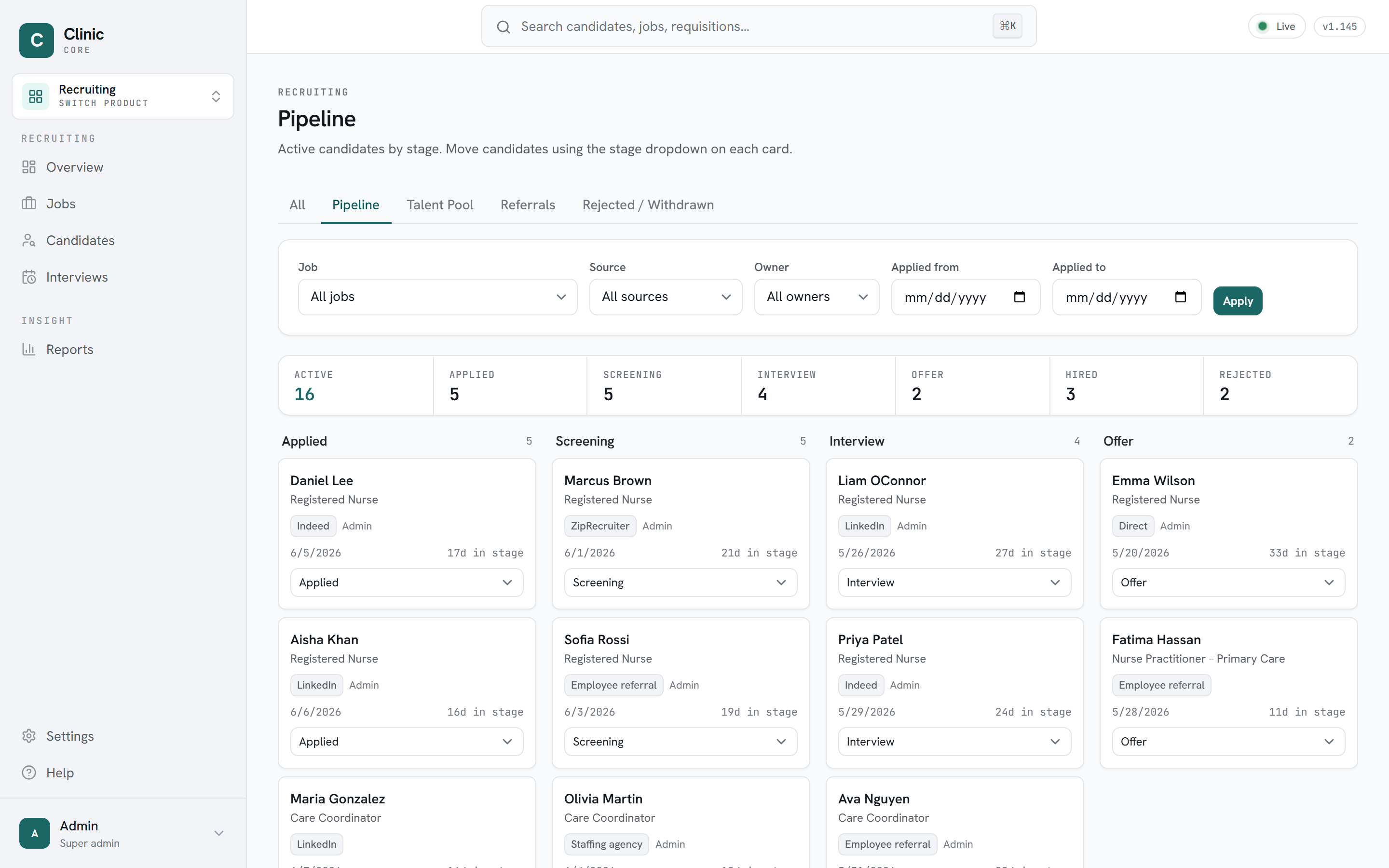
Task: Go to Overview in the sidebar
Action: [x=123, y=167]
